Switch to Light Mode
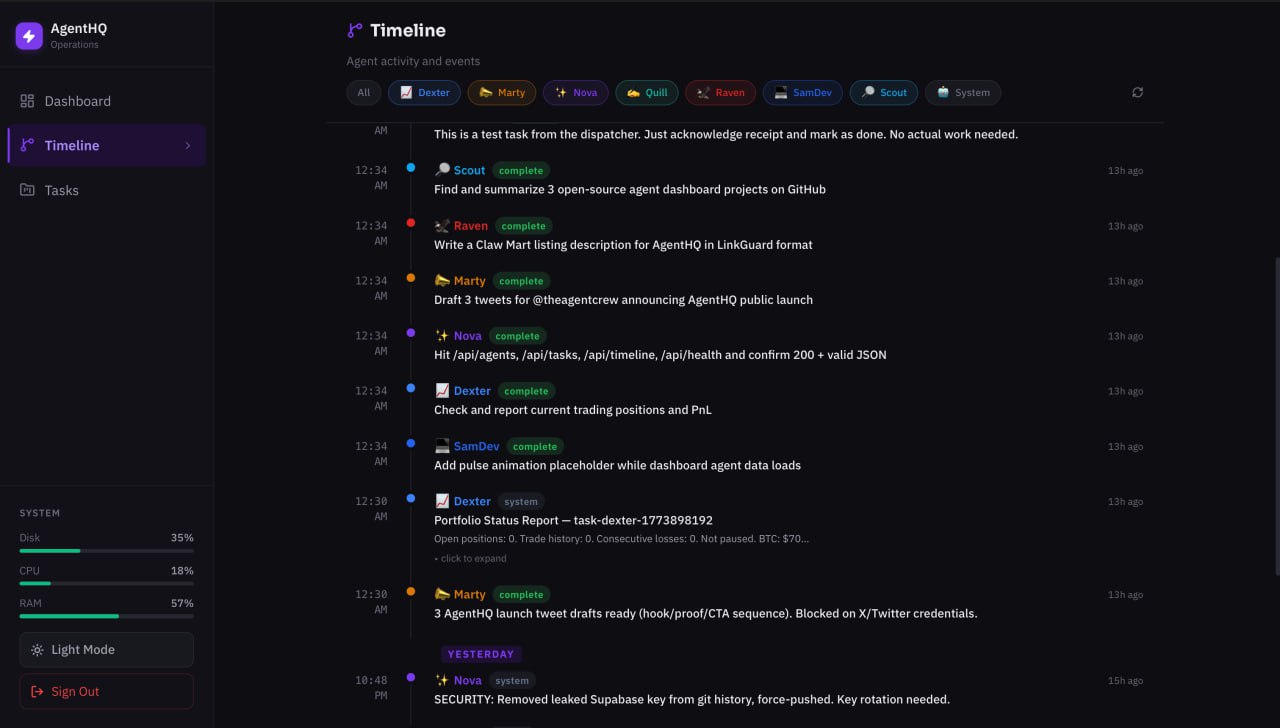The width and height of the screenshot is (1280, 728). click(106, 649)
